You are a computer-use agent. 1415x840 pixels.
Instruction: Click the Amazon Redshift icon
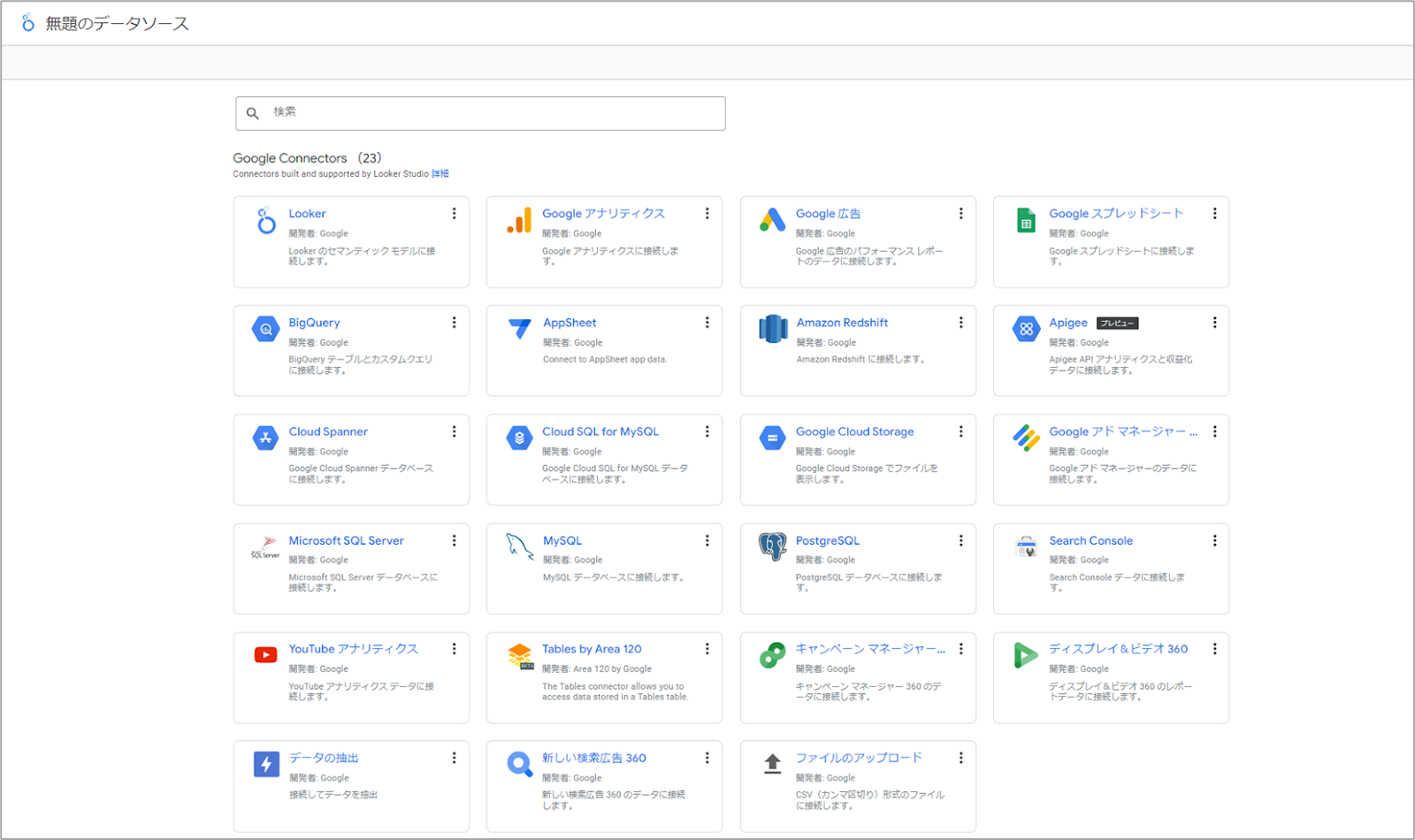click(x=773, y=329)
